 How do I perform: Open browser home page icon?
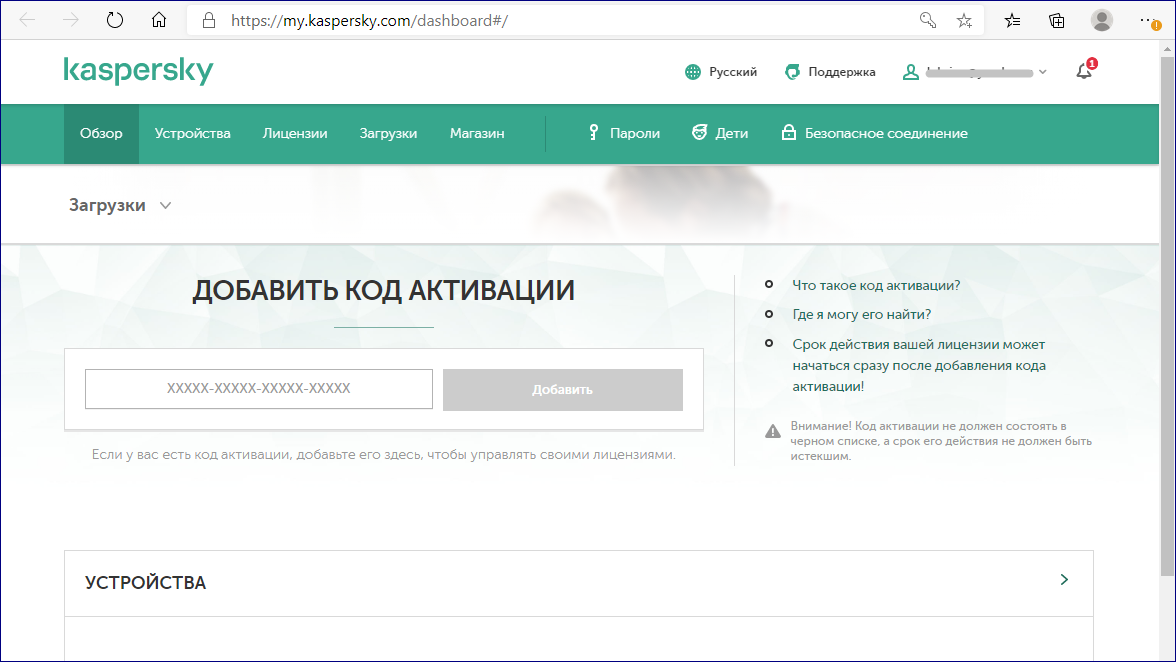click(158, 20)
